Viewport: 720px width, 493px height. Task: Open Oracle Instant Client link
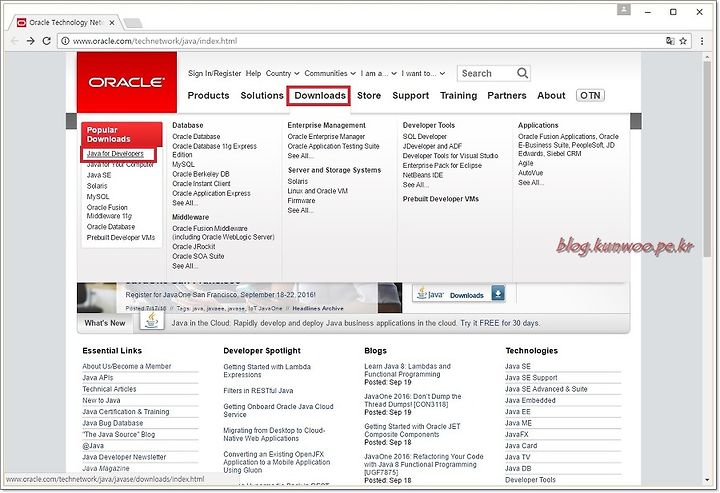click(201, 184)
